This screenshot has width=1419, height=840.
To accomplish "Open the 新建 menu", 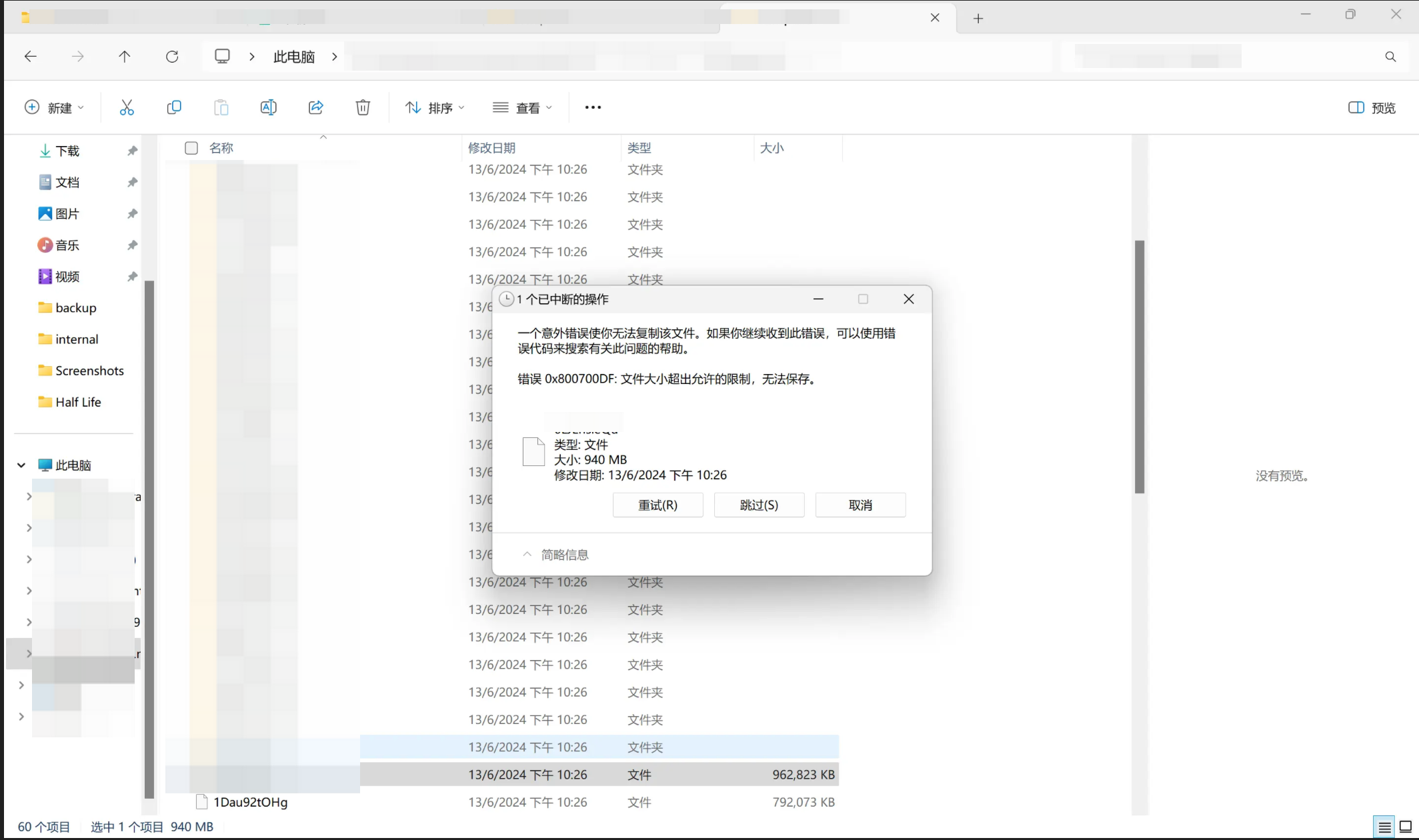I will 54,107.
